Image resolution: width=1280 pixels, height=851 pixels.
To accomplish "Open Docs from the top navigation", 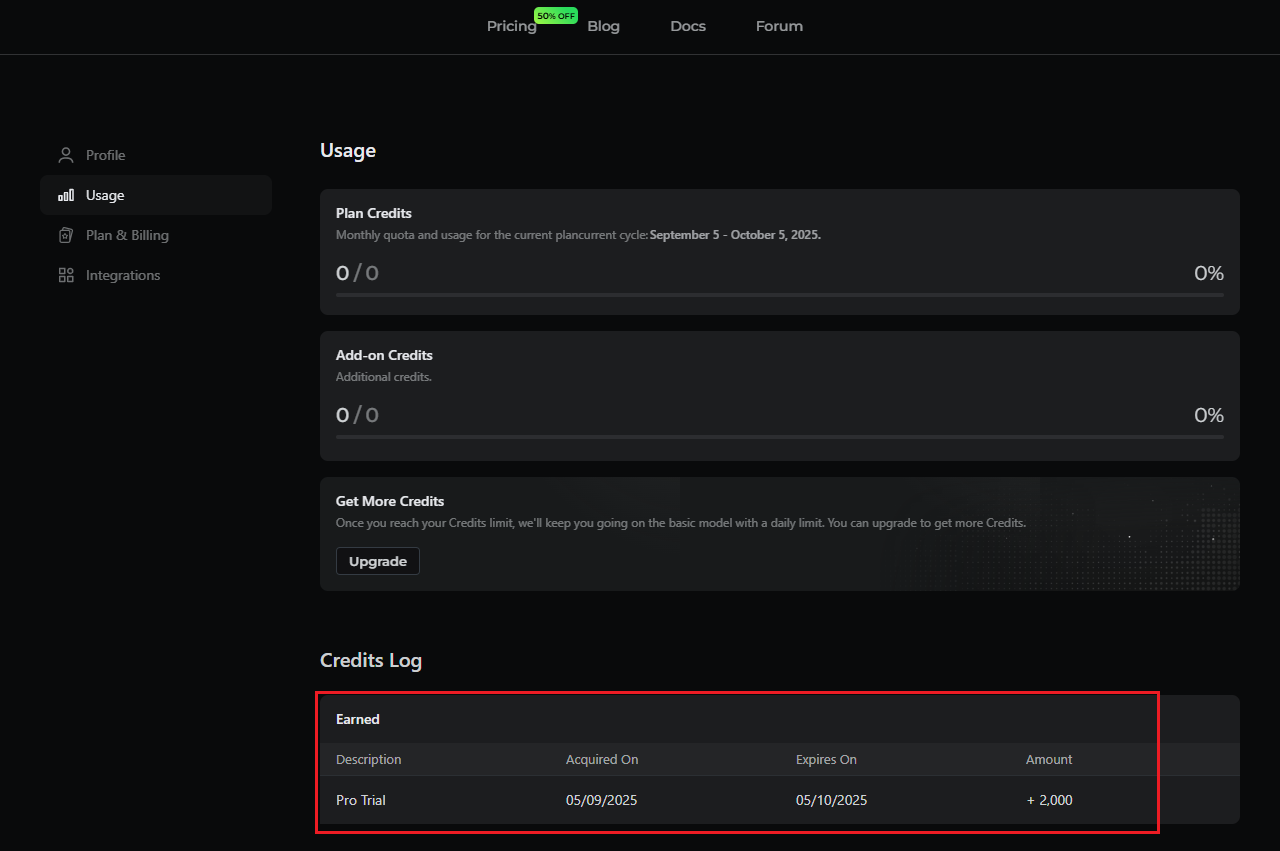I will (x=688, y=26).
